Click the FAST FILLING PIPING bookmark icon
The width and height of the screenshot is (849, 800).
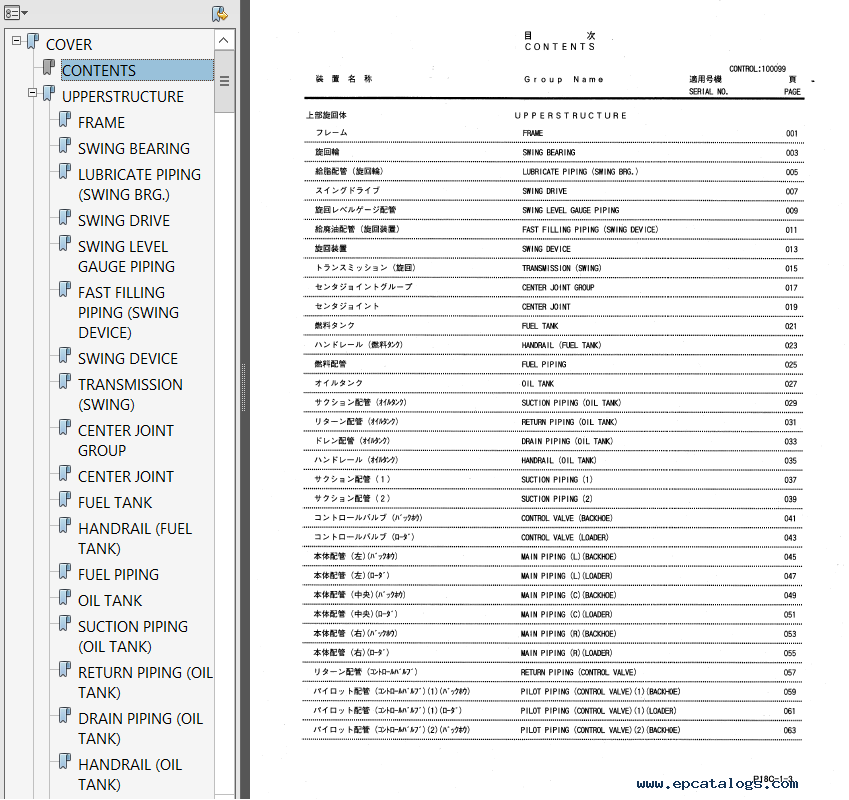tap(65, 289)
